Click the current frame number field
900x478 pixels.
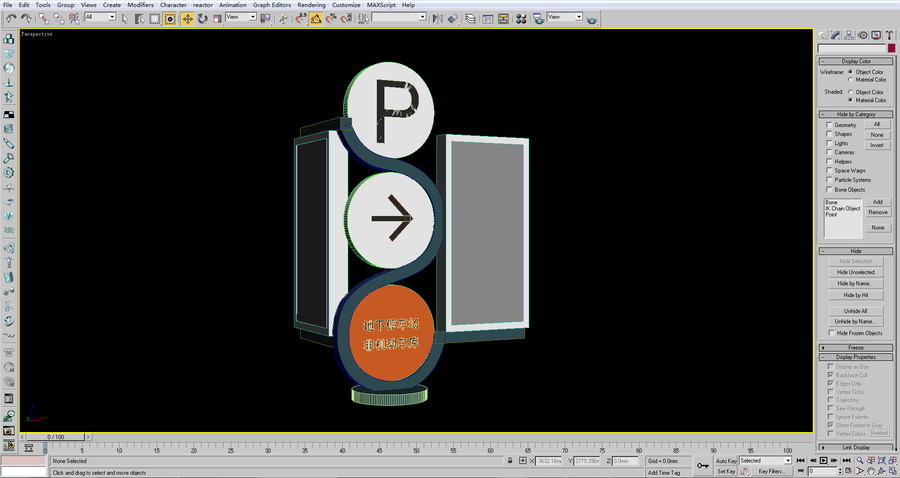pos(824,471)
